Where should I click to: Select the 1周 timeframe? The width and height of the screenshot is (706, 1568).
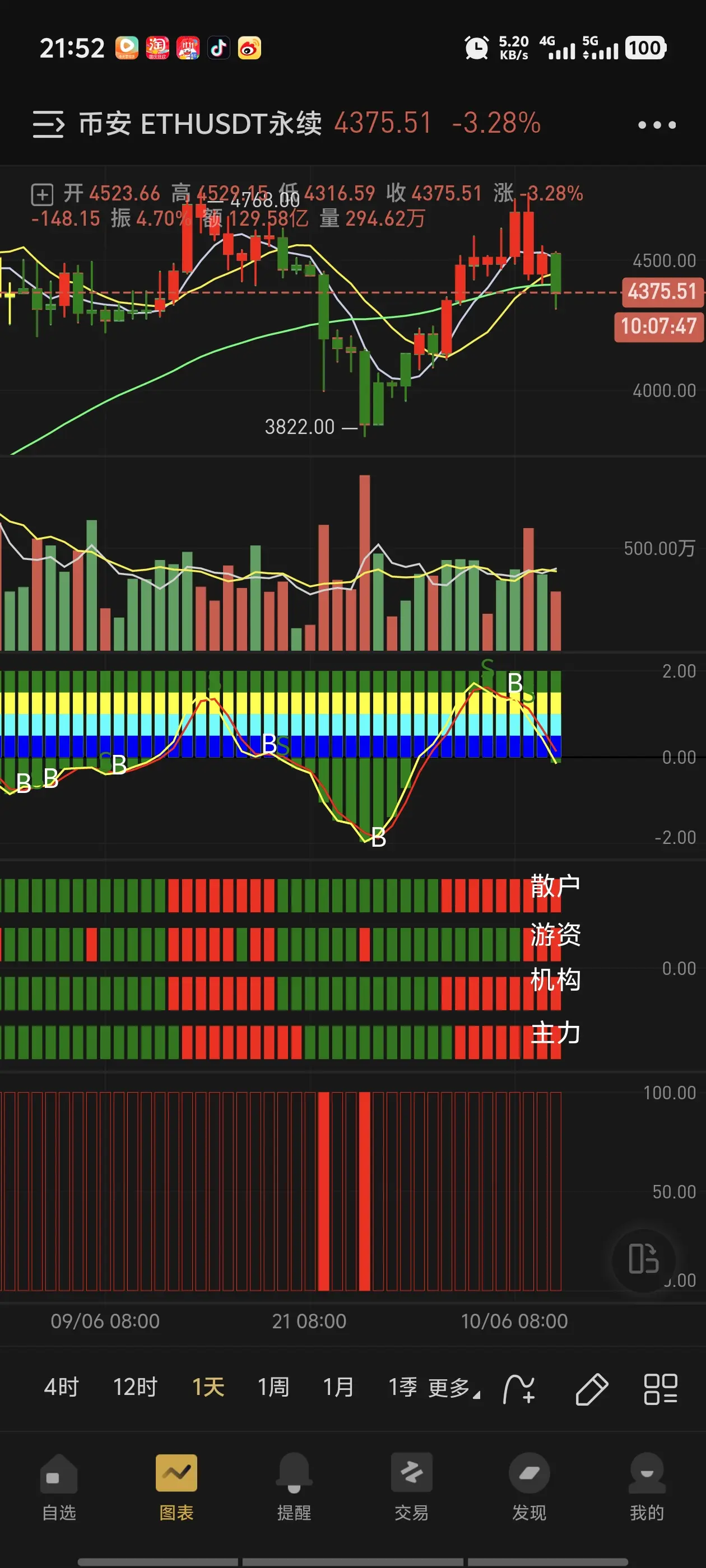pos(273,1387)
